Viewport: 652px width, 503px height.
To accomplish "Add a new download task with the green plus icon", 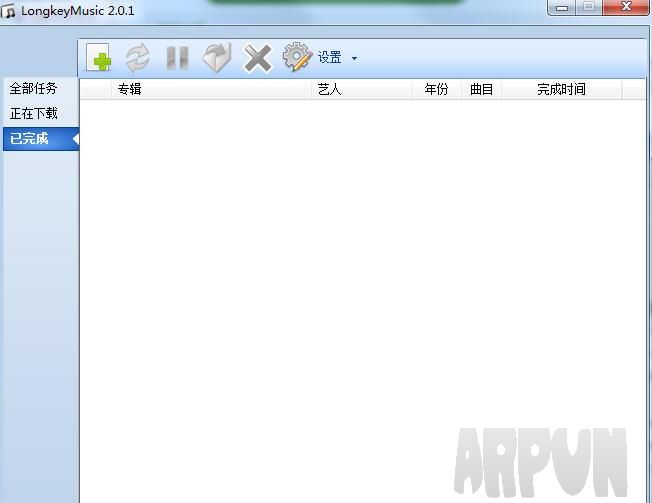I will coord(99,57).
